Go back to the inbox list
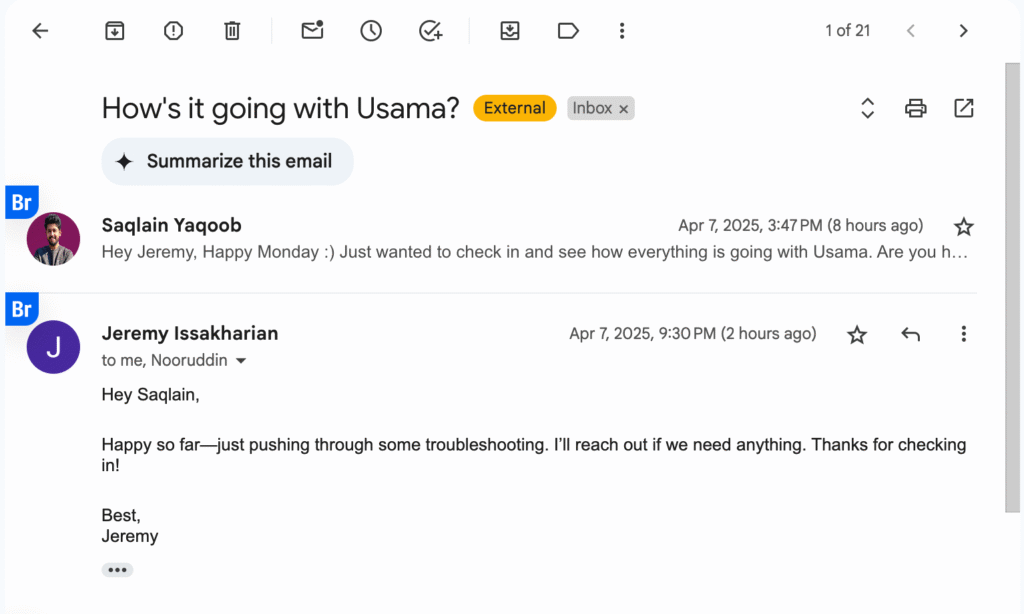 click(40, 31)
